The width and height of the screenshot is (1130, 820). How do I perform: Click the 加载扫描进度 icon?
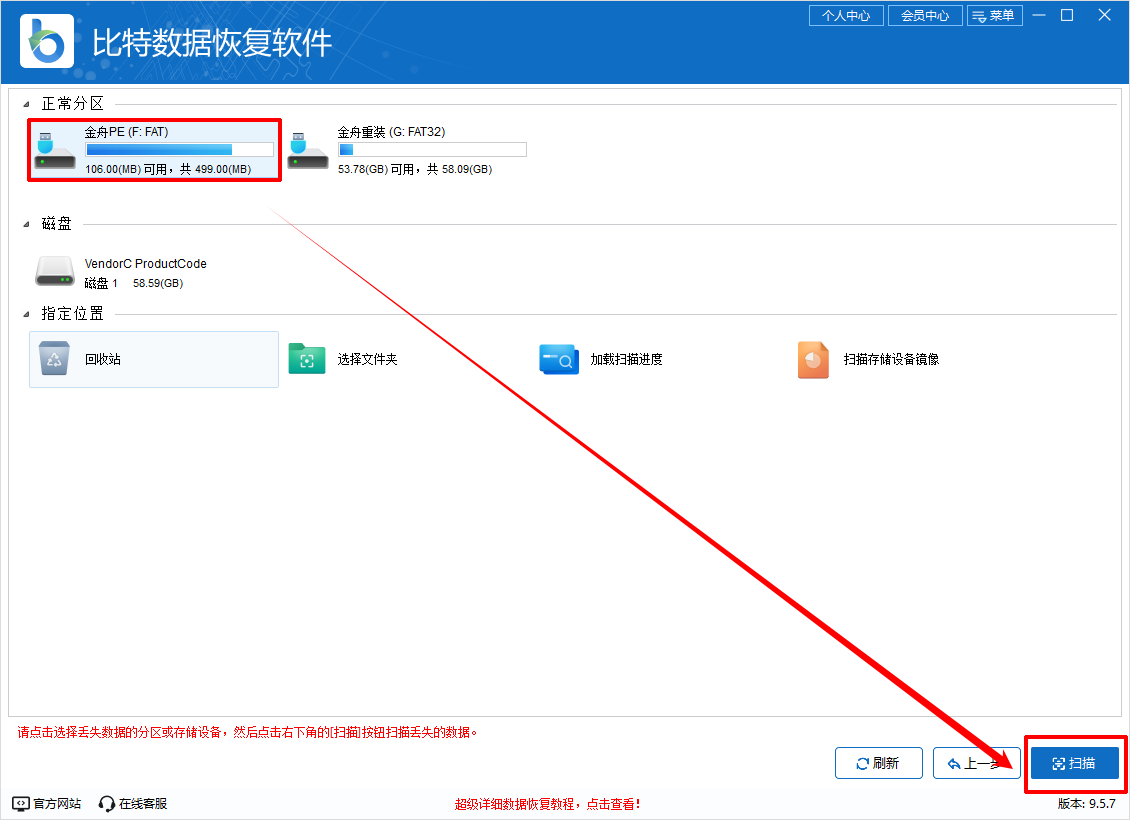coord(559,359)
